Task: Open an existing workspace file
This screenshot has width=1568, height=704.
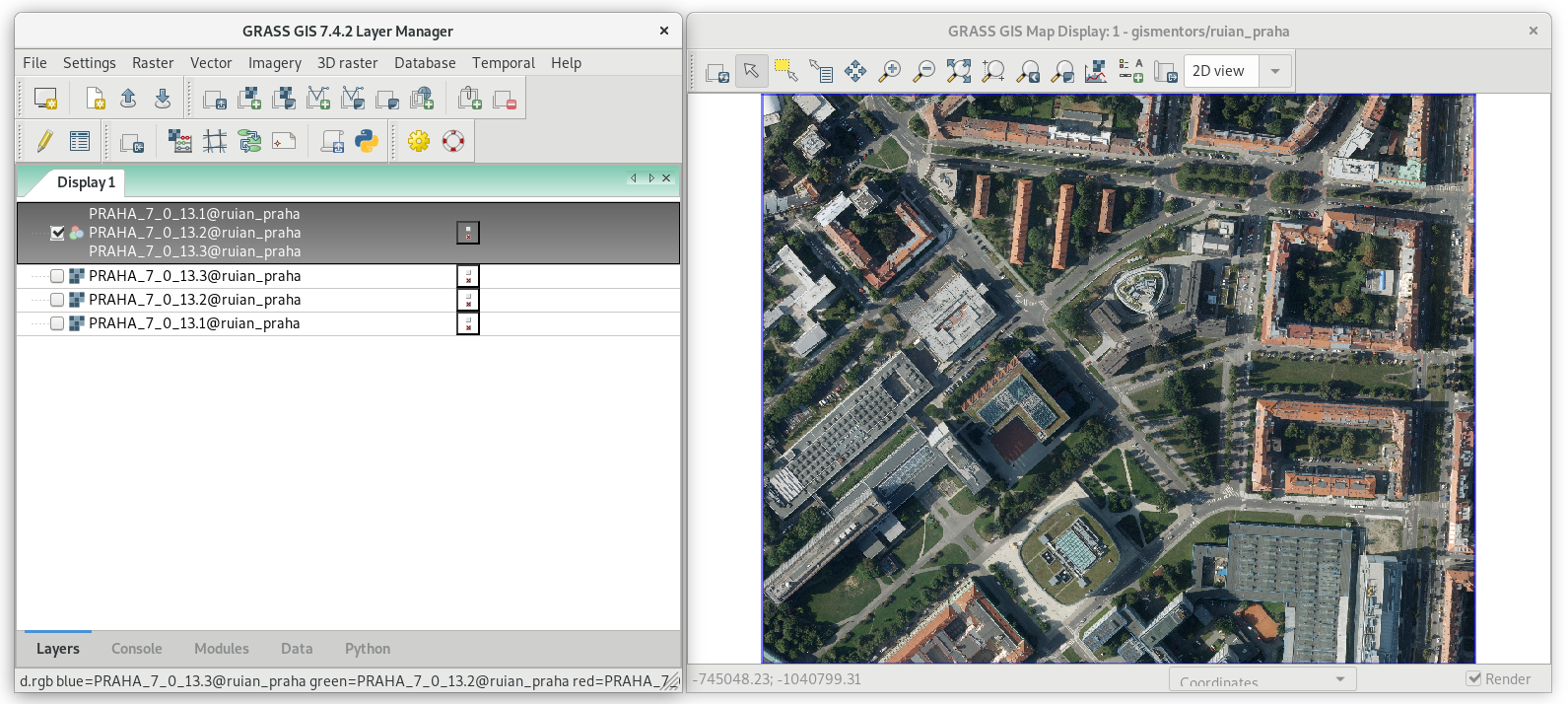Action: point(128,99)
